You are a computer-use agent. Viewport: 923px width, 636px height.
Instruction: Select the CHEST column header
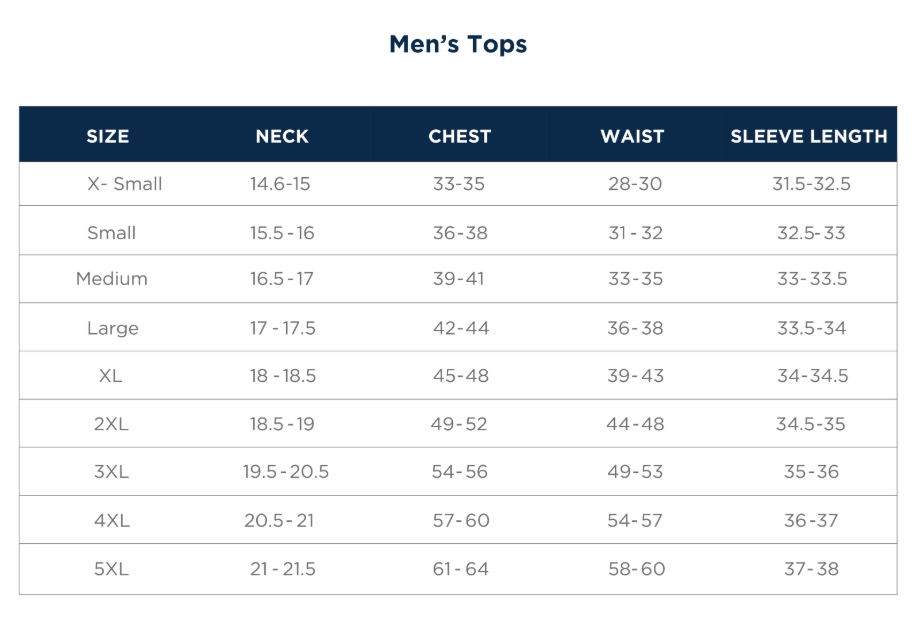pyautogui.click(x=460, y=137)
